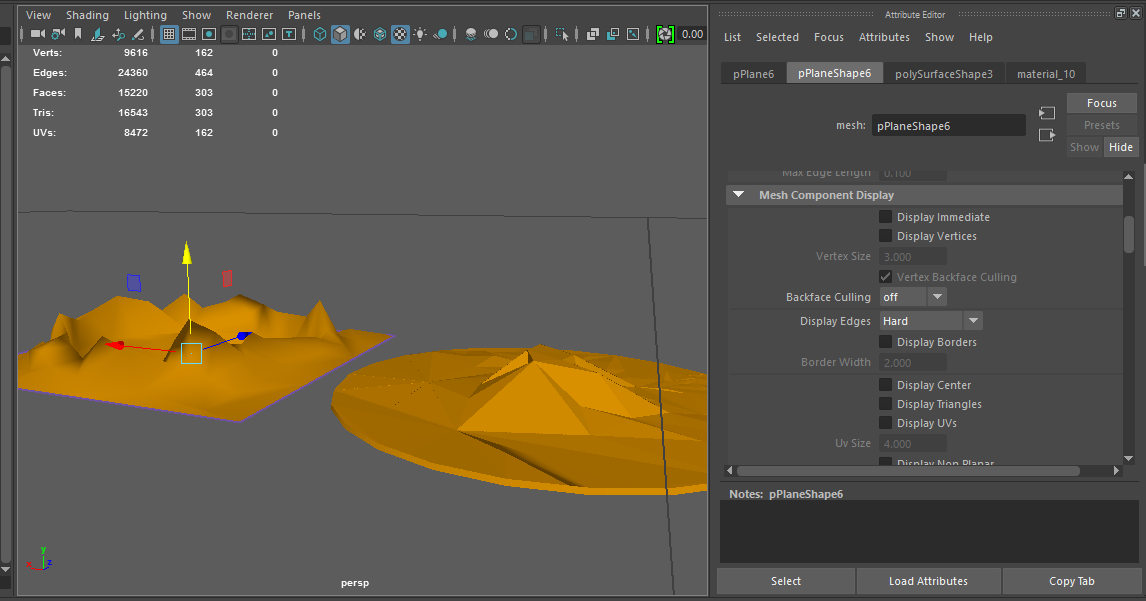The width and height of the screenshot is (1146, 601).
Task: Toggle the Film Gate icon
Action: [x=189, y=34]
